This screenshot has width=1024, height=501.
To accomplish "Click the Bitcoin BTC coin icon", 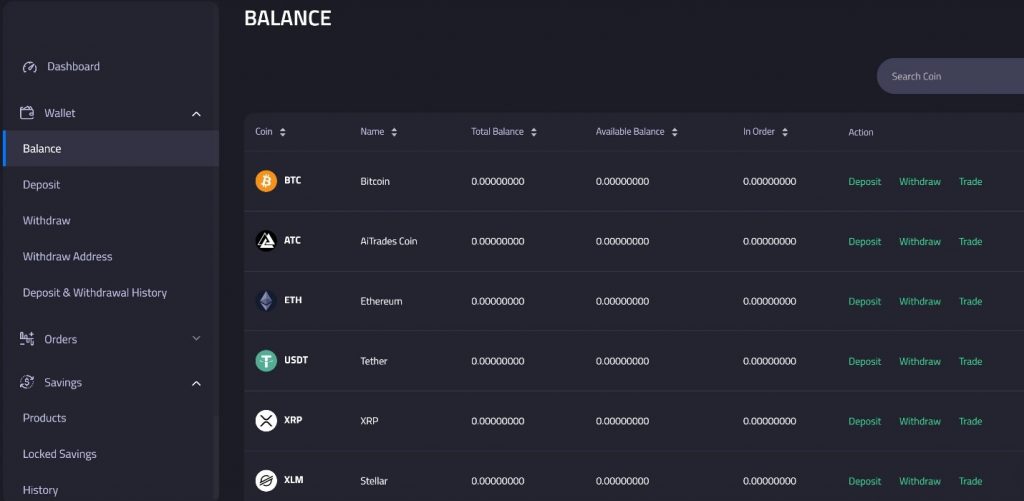I will coord(266,181).
